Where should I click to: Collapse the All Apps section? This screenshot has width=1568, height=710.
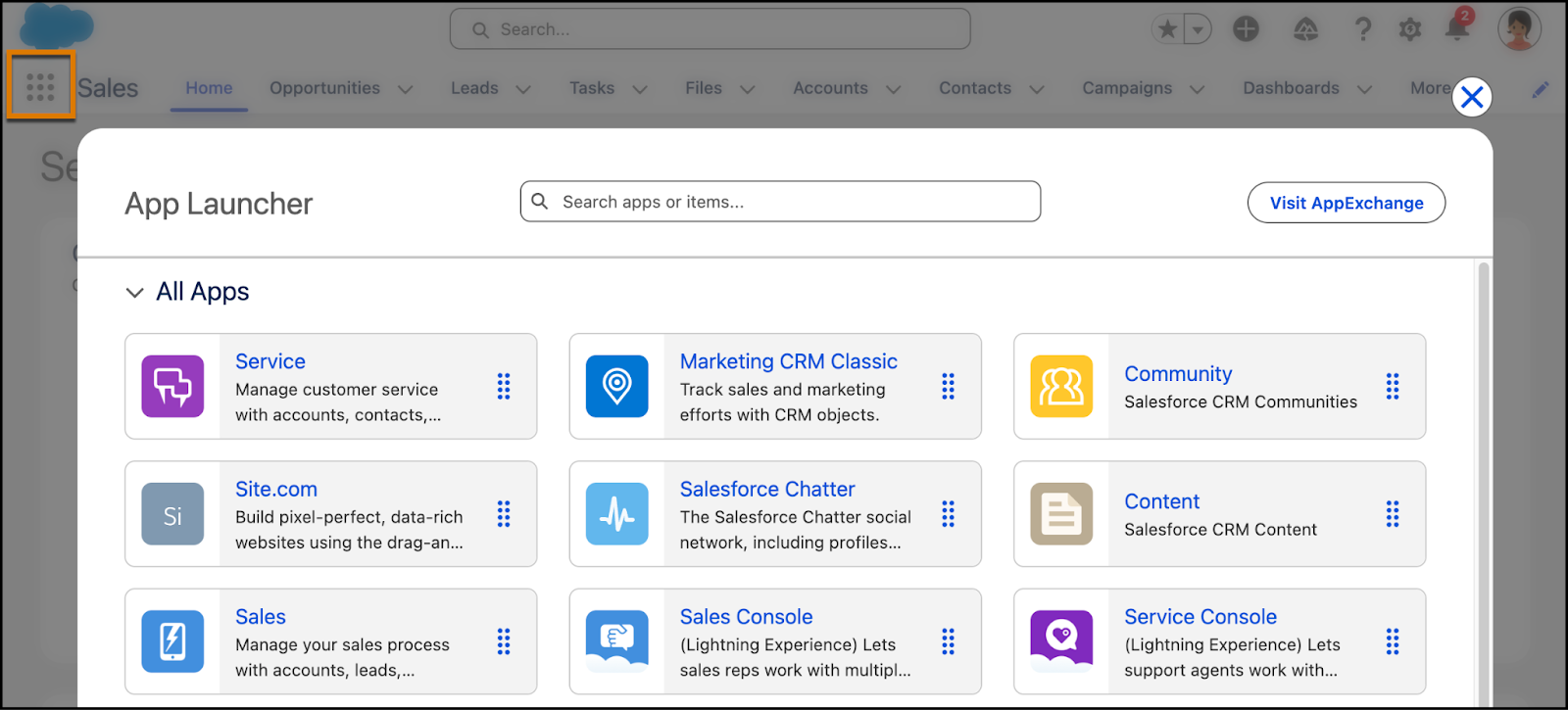click(135, 292)
